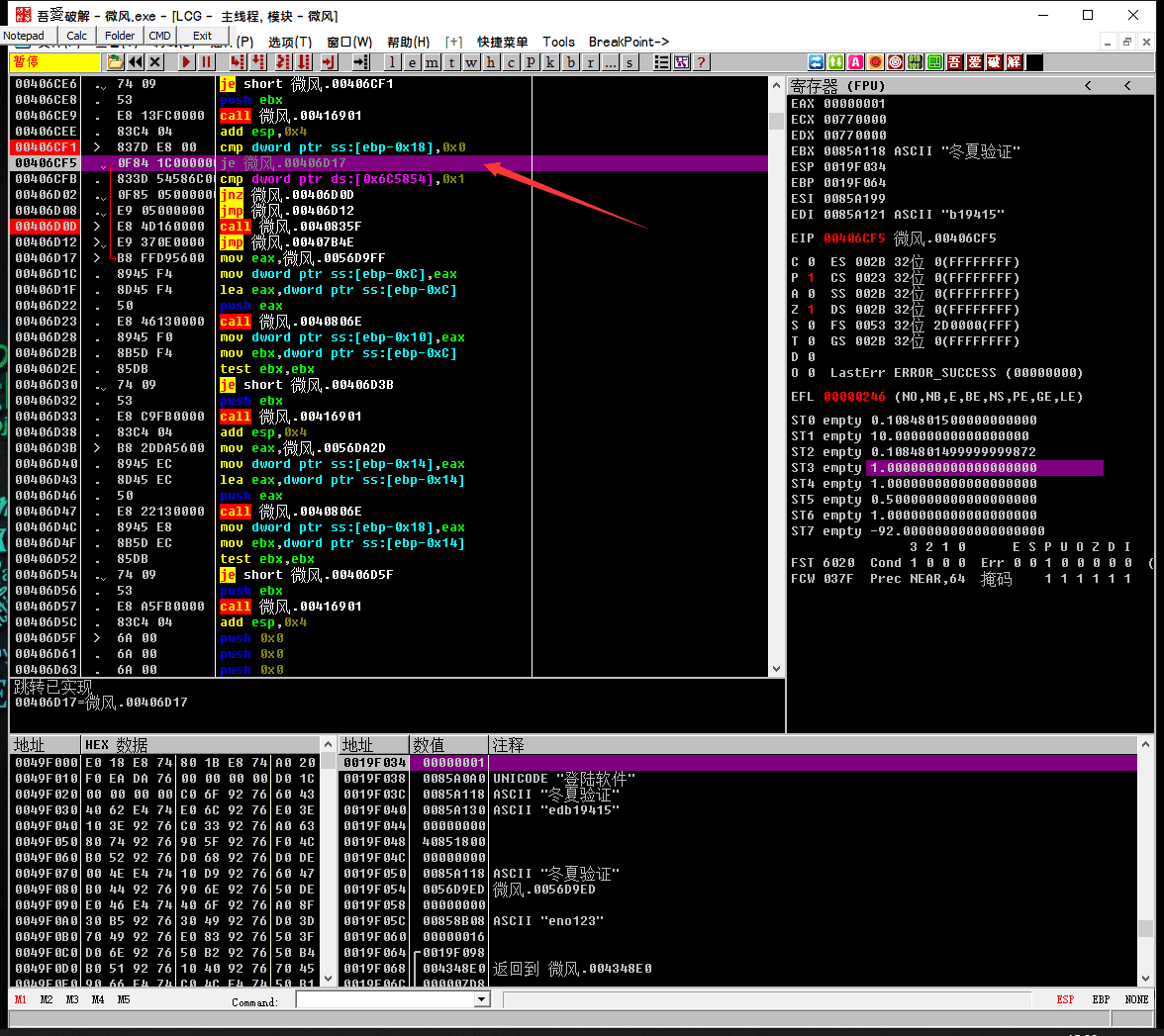Click the Go to address arrow icon
1164x1036 pixels.
(x=360, y=62)
